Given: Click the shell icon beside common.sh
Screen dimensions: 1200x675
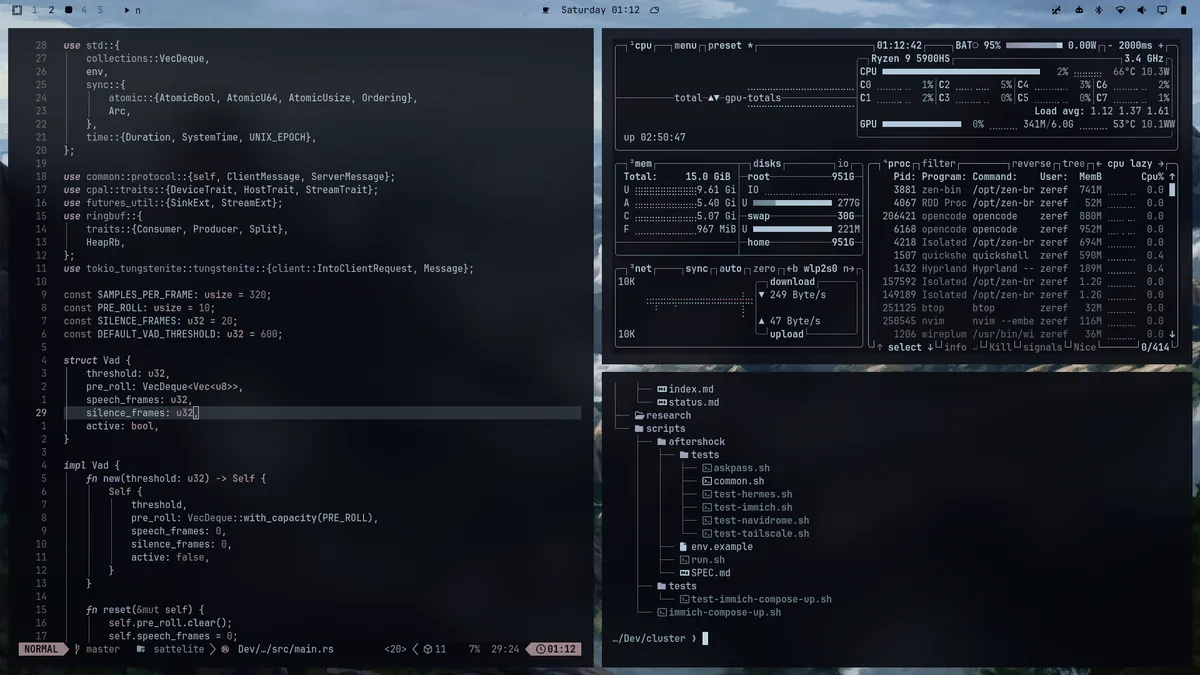Looking at the screenshot, I should point(707,481).
